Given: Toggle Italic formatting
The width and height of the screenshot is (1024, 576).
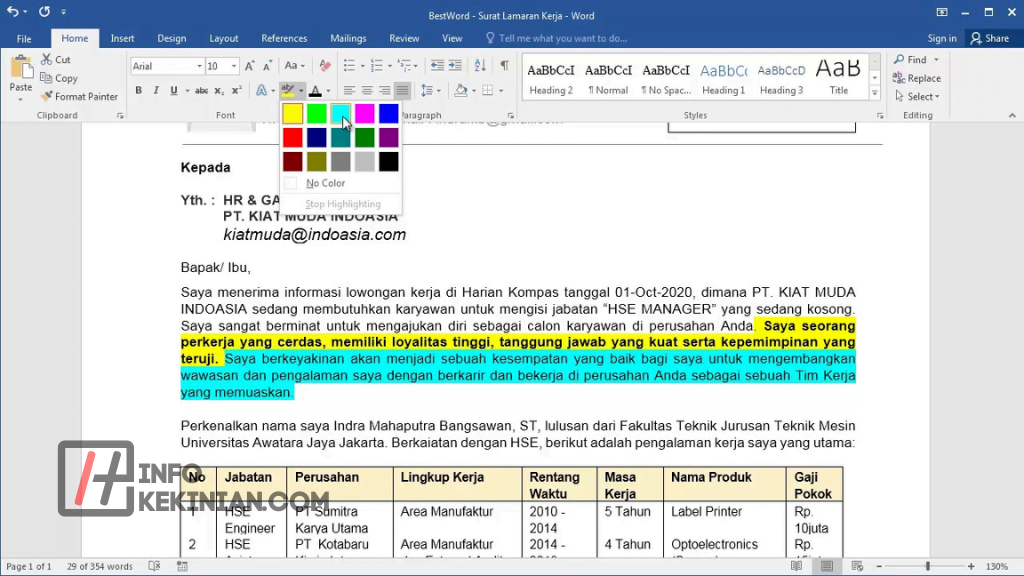Looking at the screenshot, I should tap(155, 91).
